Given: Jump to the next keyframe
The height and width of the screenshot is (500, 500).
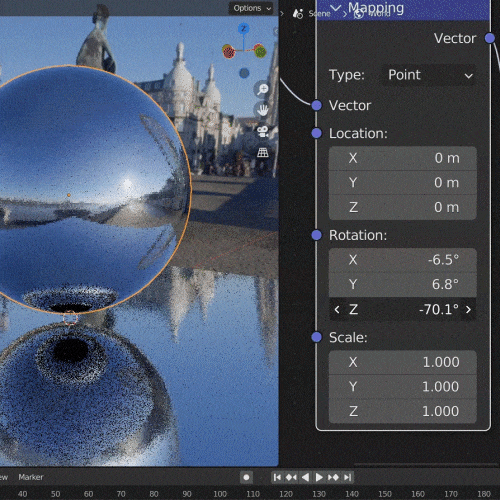Looking at the screenshot, I should pyautogui.click(x=333, y=477).
